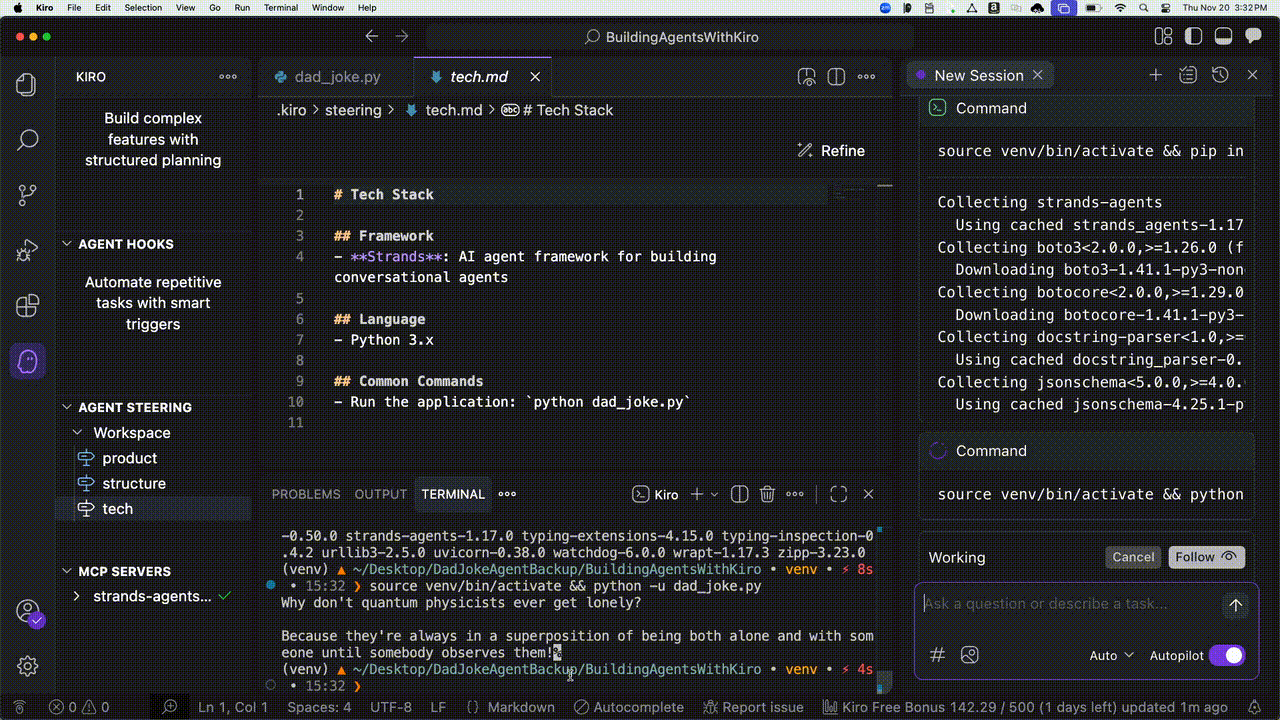Show more panel tabs via ellipsis after TERMINAL
The width and height of the screenshot is (1280, 720).
tap(507, 494)
